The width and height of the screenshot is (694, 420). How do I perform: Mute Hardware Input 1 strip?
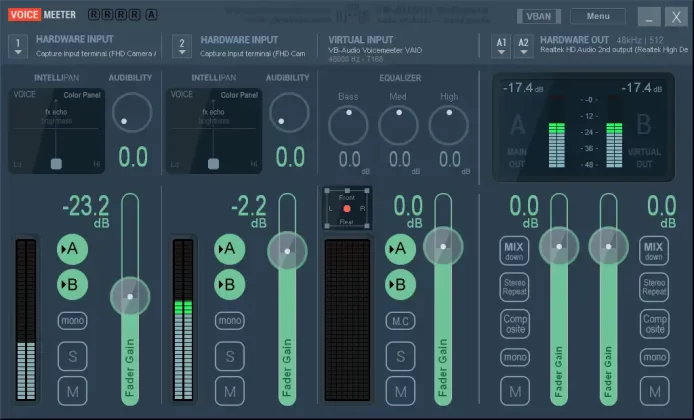tap(72, 391)
